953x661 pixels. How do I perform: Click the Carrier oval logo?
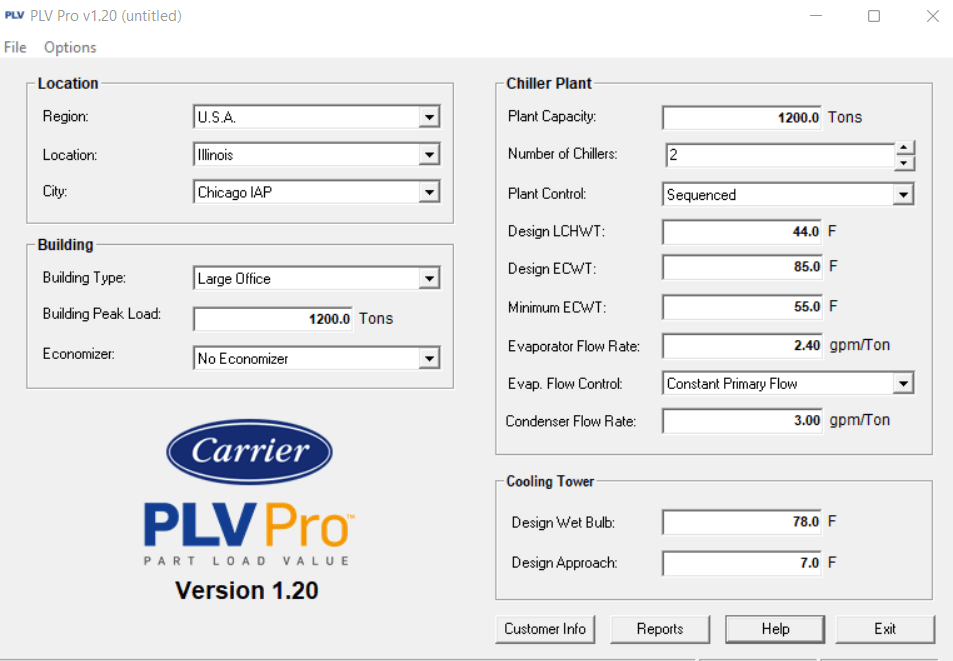point(248,451)
